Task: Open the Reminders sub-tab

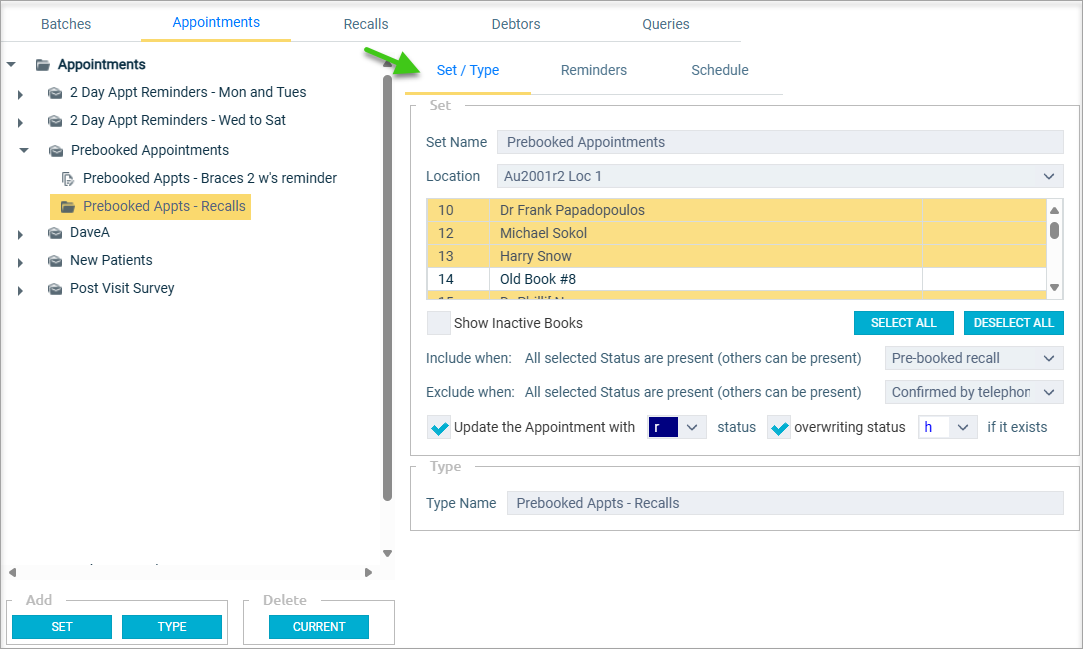Action: tap(594, 70)
